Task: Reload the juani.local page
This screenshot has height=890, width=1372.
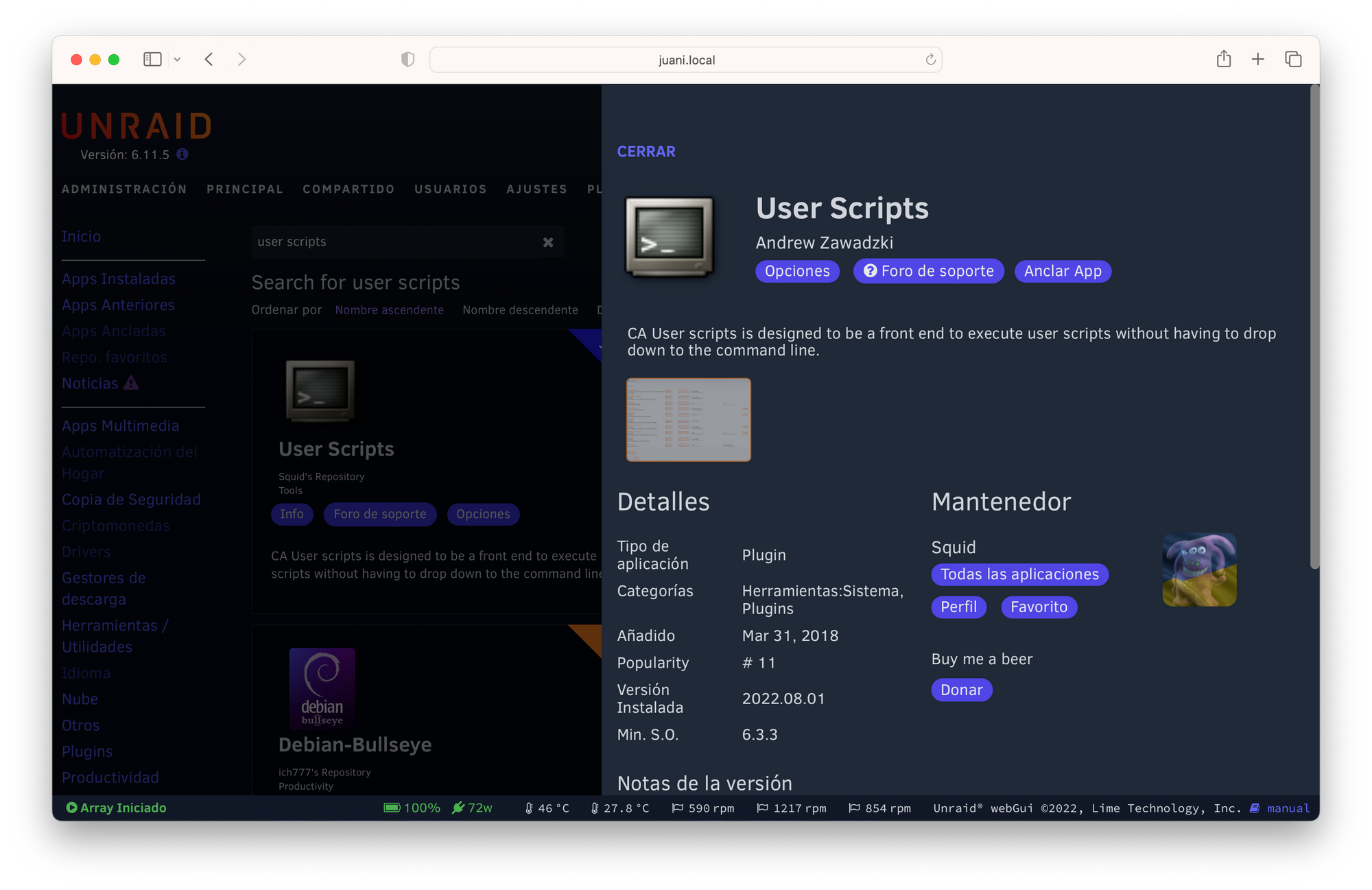Action: click(x=930, y=60)
